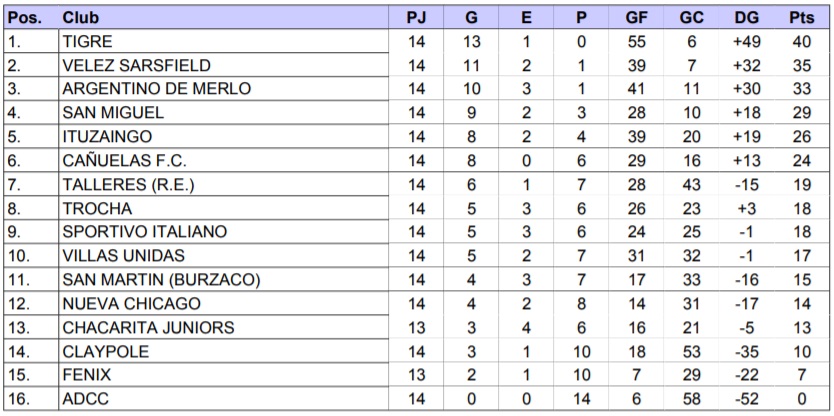The height and width of the screenshot is (416, 834).
Task: Click the Pos. column header
Action: click(24, 19)
